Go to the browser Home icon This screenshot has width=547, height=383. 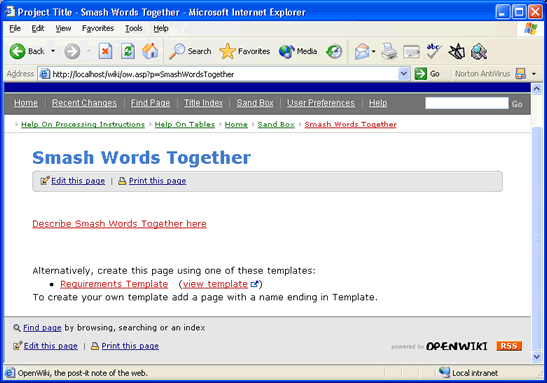(x=150, y=51)
